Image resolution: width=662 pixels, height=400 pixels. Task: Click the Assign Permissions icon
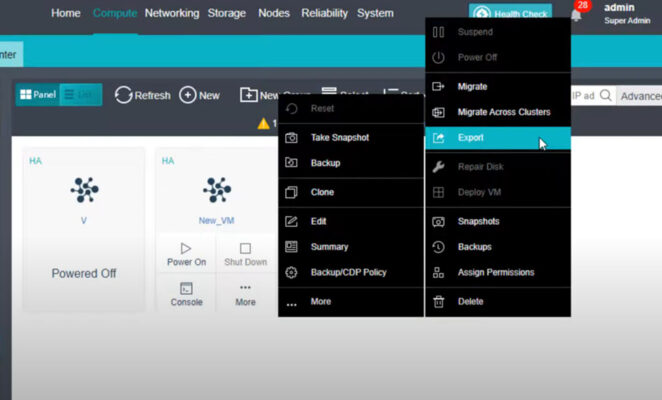(x=438, y=272)
